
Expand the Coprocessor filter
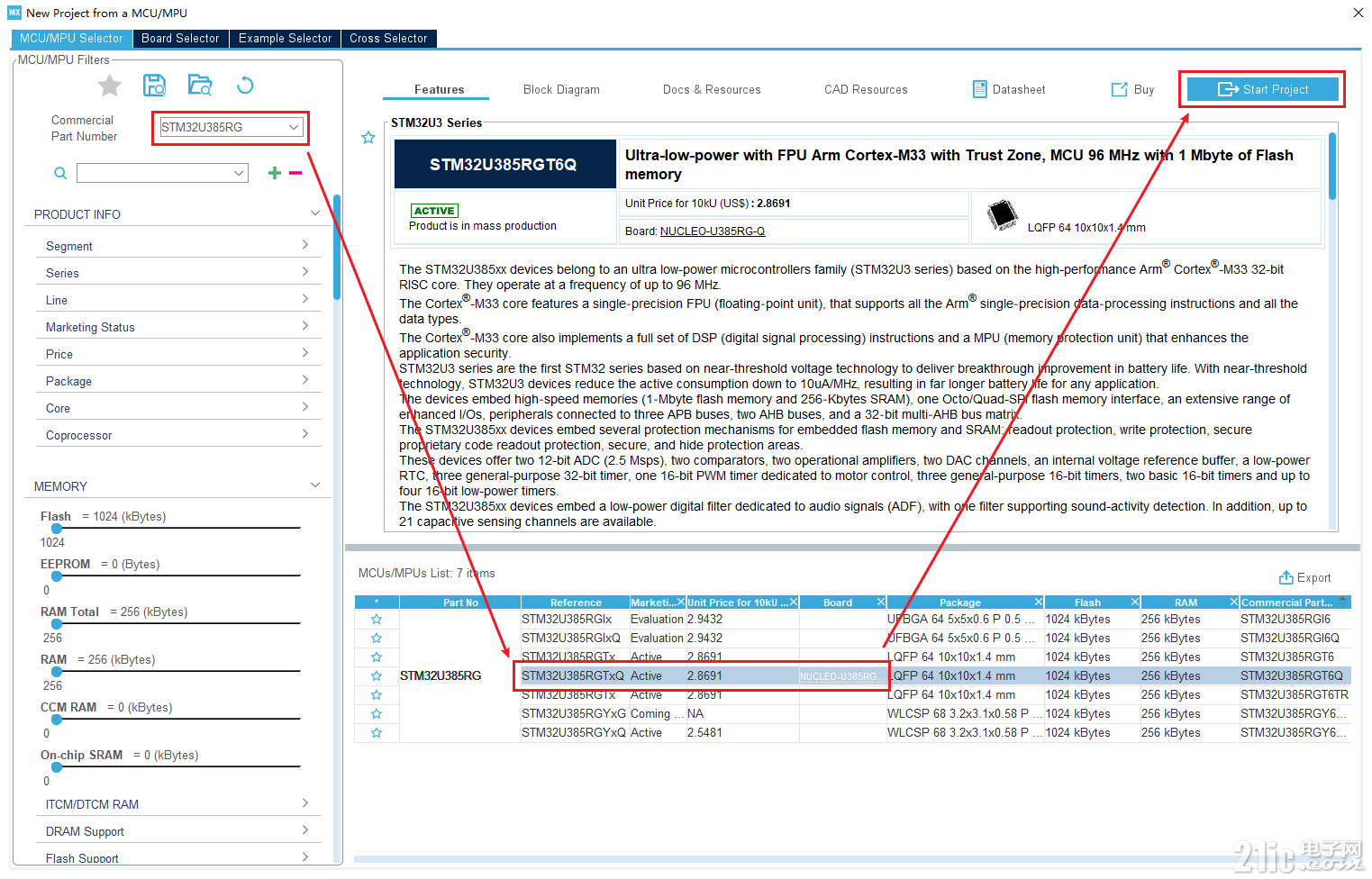[304, 434]
